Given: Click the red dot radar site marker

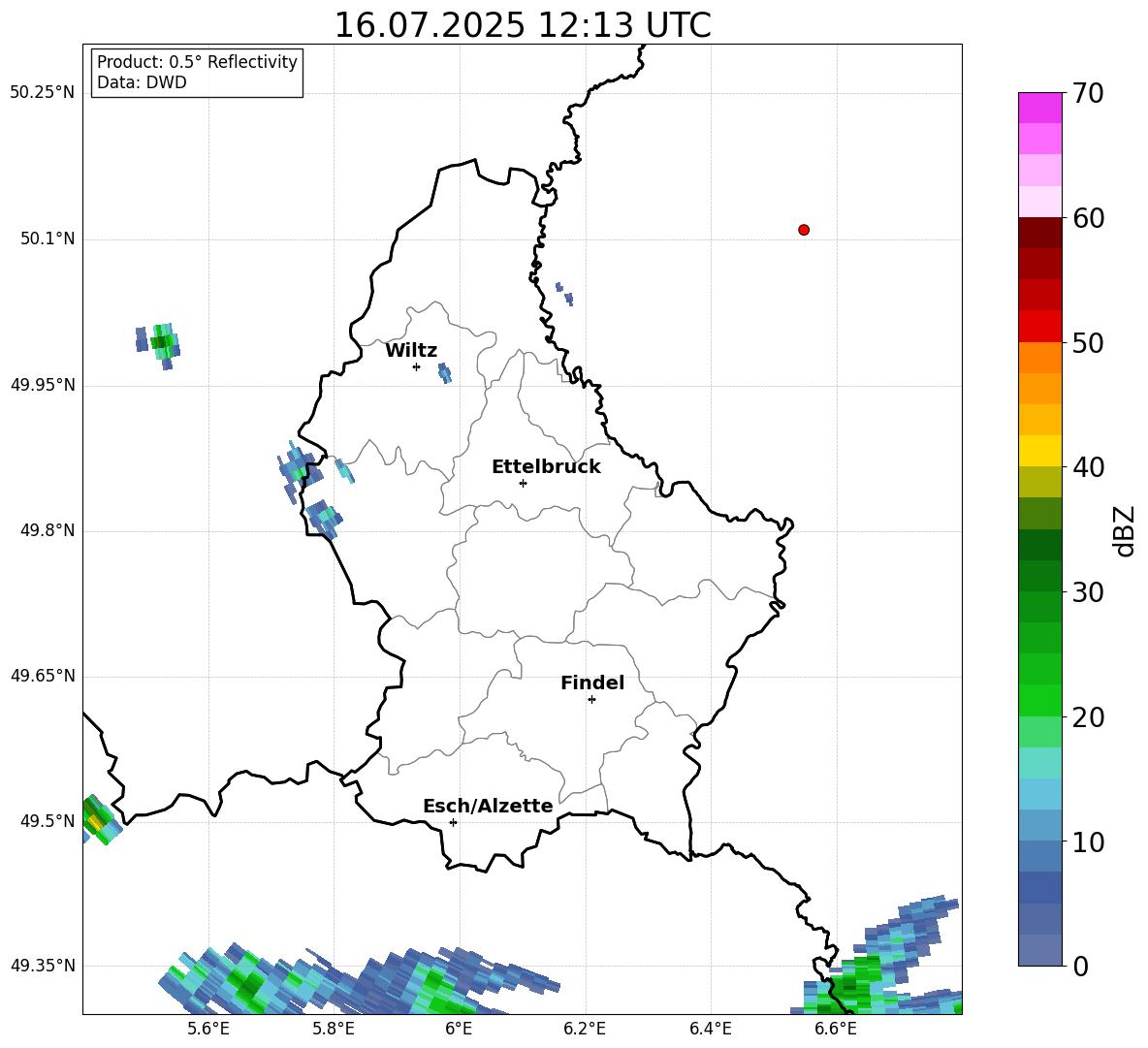Looking at the screenshot, I should (x=804, y=230).
